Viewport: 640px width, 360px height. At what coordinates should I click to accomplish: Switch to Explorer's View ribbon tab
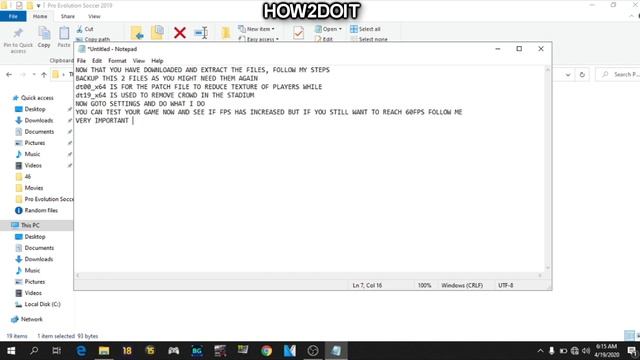coord(94,16)
